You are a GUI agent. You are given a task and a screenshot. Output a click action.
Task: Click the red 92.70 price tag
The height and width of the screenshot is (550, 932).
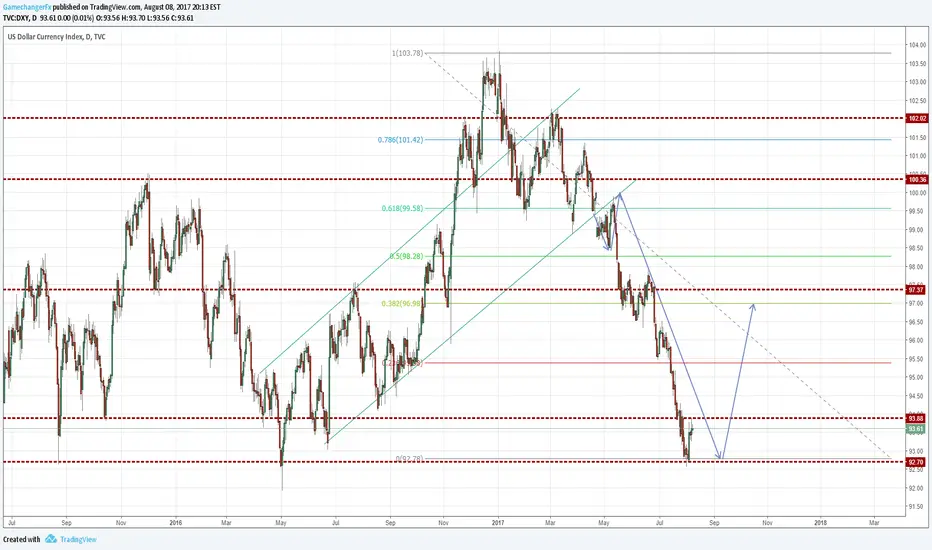(x=916, y=462)
